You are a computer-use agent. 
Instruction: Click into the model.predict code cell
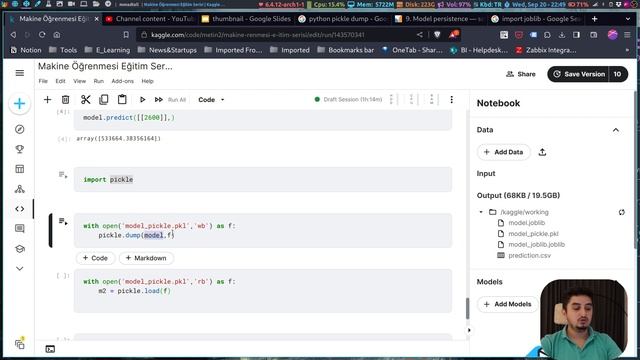click(x=263, y=119)
